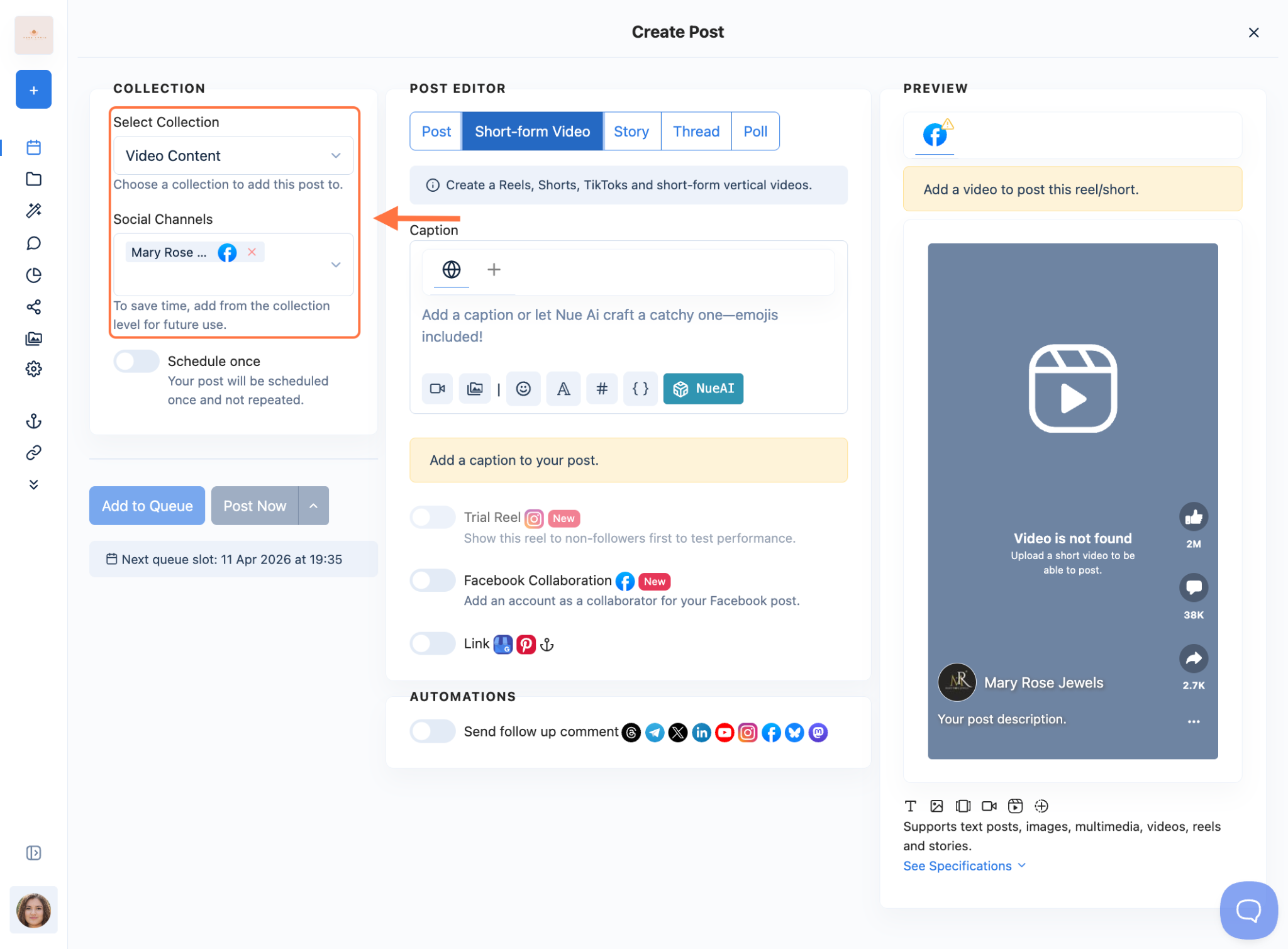This screenshot has width=1288, height=949.
Task: Click the analytics pie chart sidebar icon
Action: coord(34,275)
